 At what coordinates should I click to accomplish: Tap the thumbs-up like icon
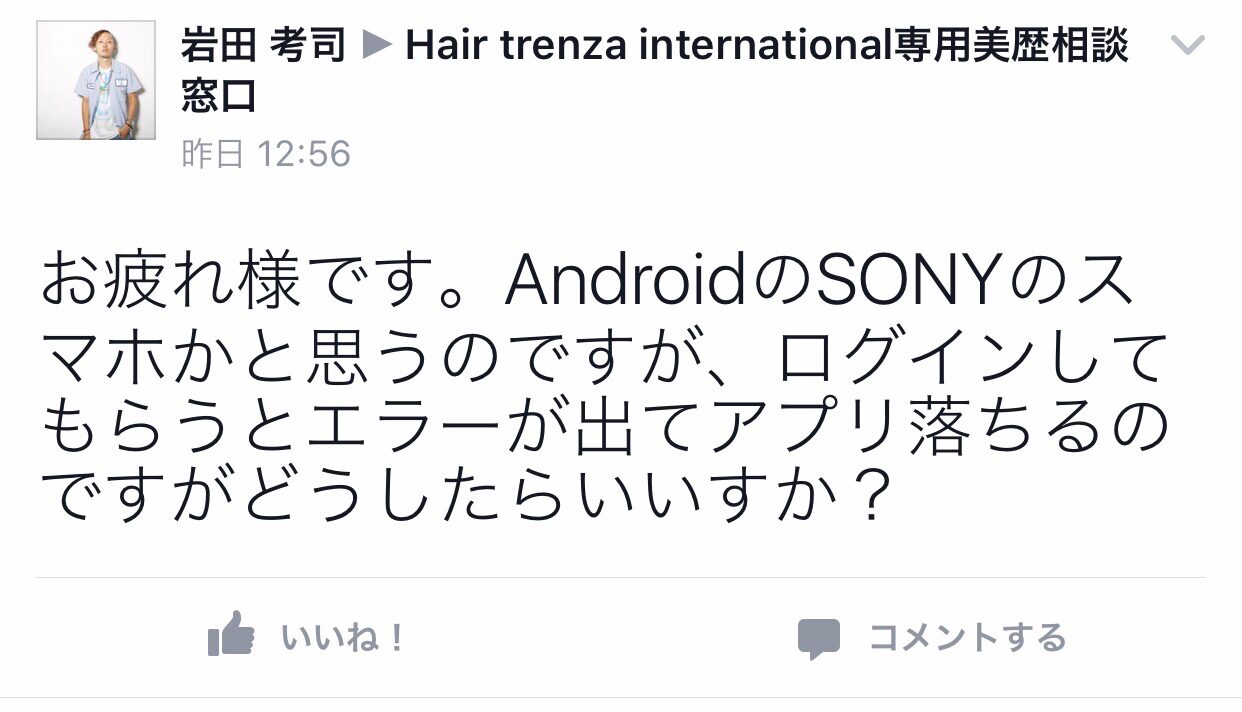point(231,634)
